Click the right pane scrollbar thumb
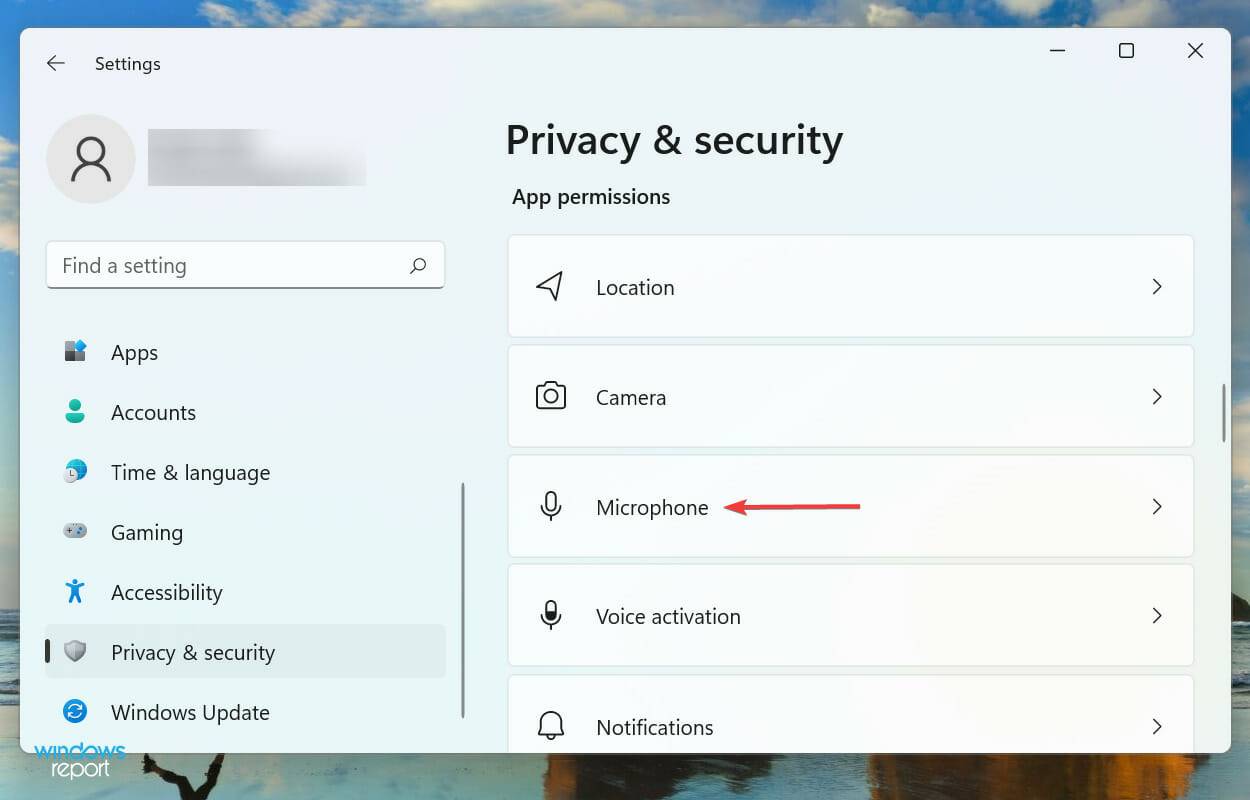 tap(1224, 412)
